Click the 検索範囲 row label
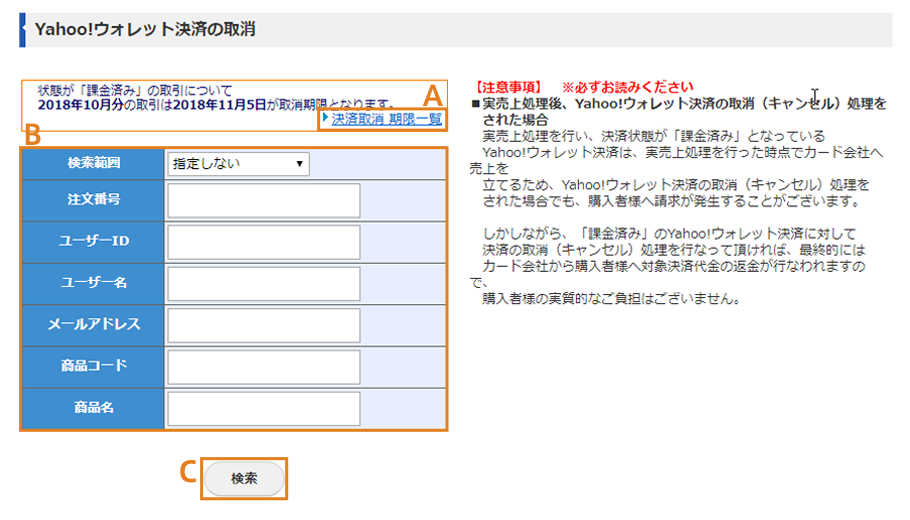This screenshot has width=910, height=520. tap(93, 163)
